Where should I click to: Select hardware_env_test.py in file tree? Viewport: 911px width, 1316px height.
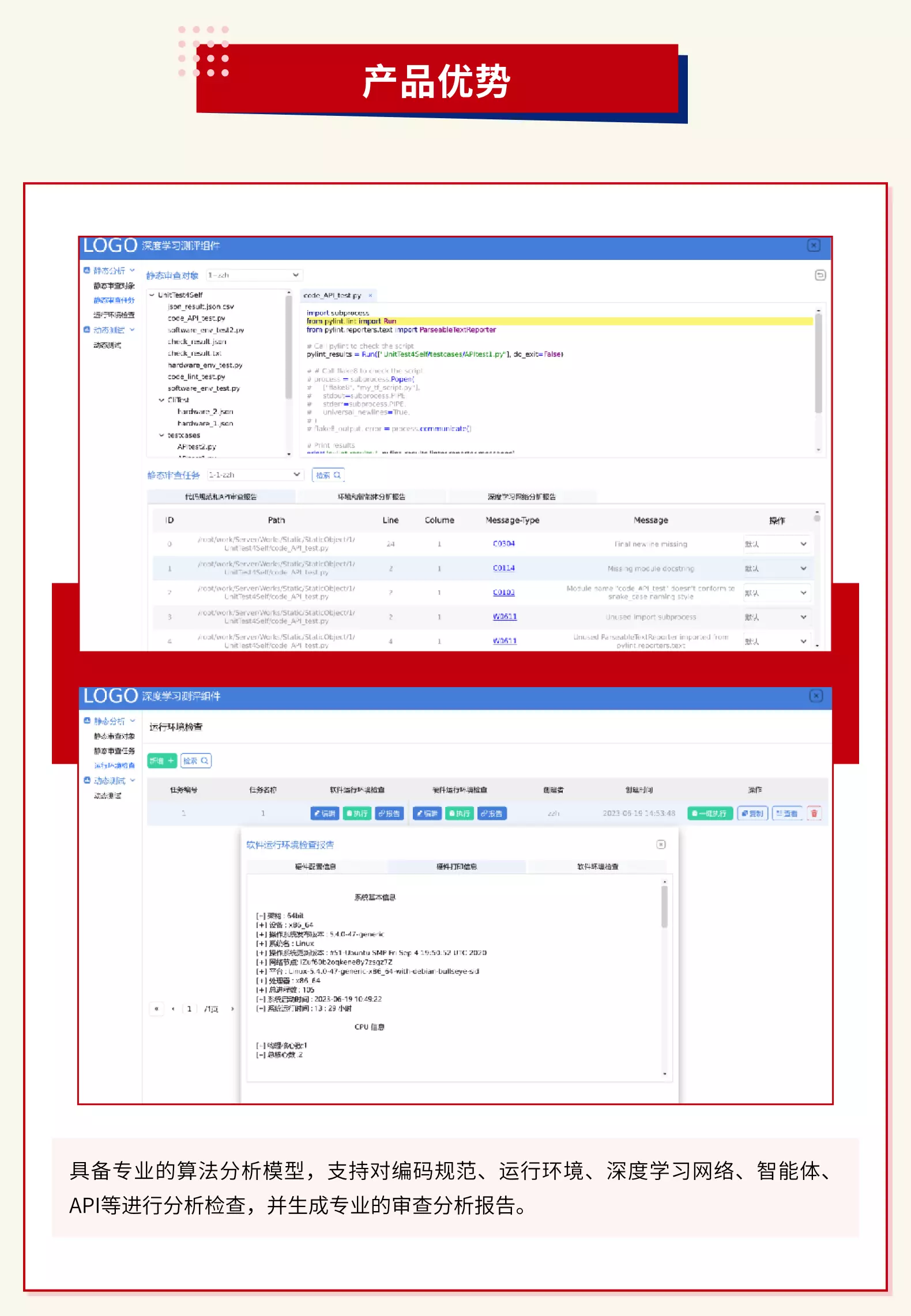205,365
